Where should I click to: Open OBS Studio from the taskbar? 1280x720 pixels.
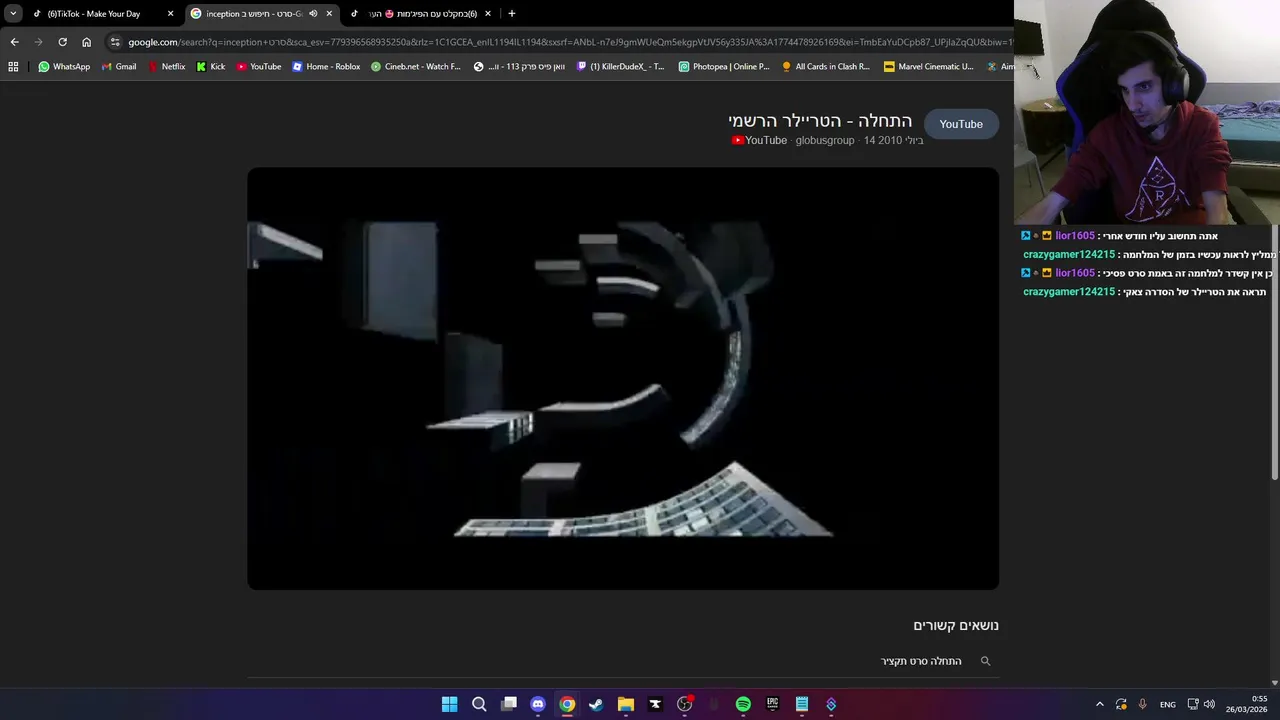(x=684, y=704)
